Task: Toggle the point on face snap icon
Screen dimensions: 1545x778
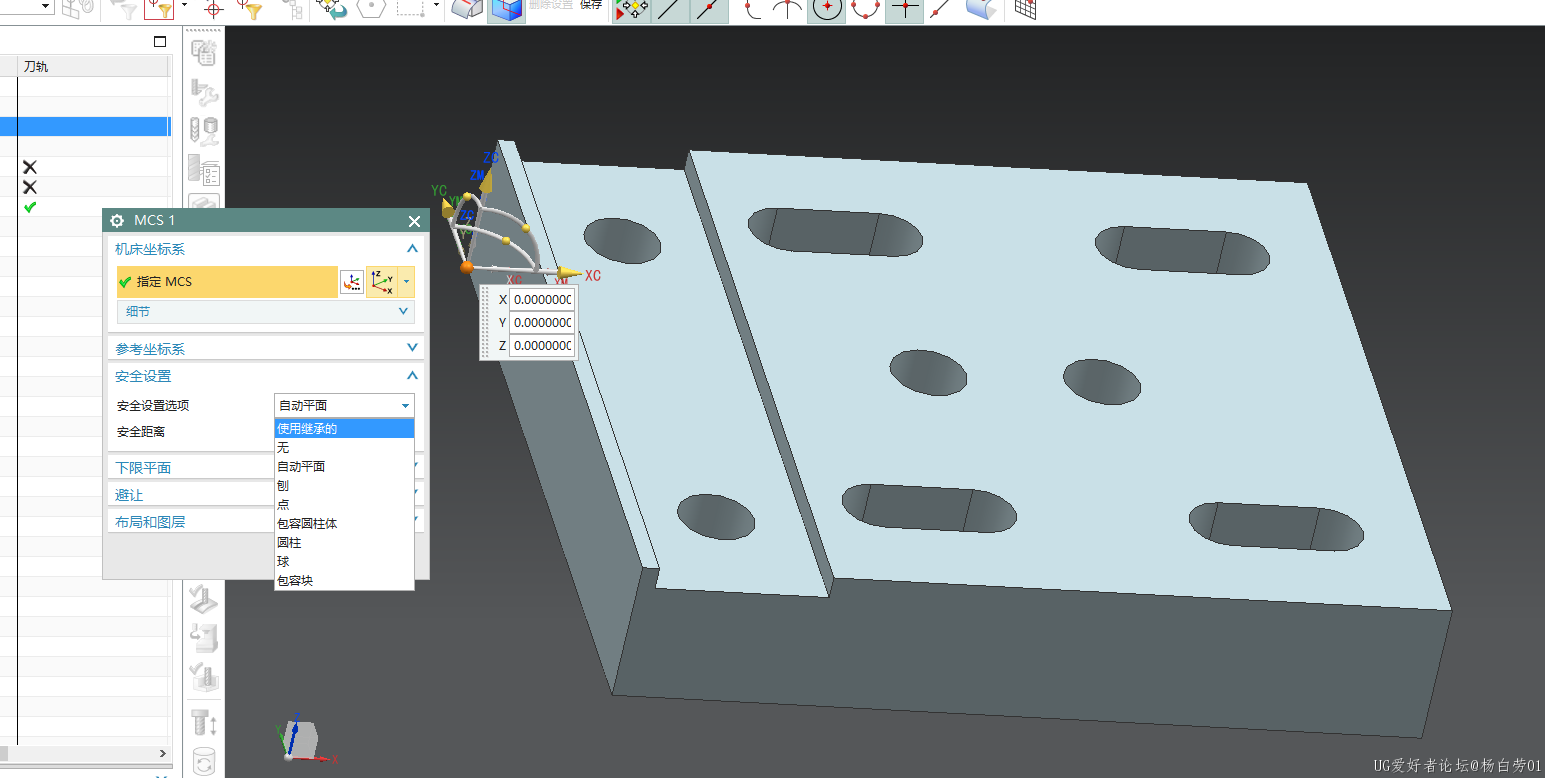Action: tap(980, 10)
